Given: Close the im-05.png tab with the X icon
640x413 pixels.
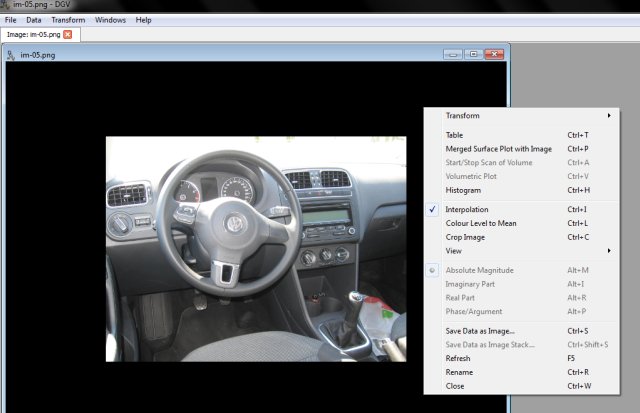Looking at the screenshot, I should (x=68, y=34).
